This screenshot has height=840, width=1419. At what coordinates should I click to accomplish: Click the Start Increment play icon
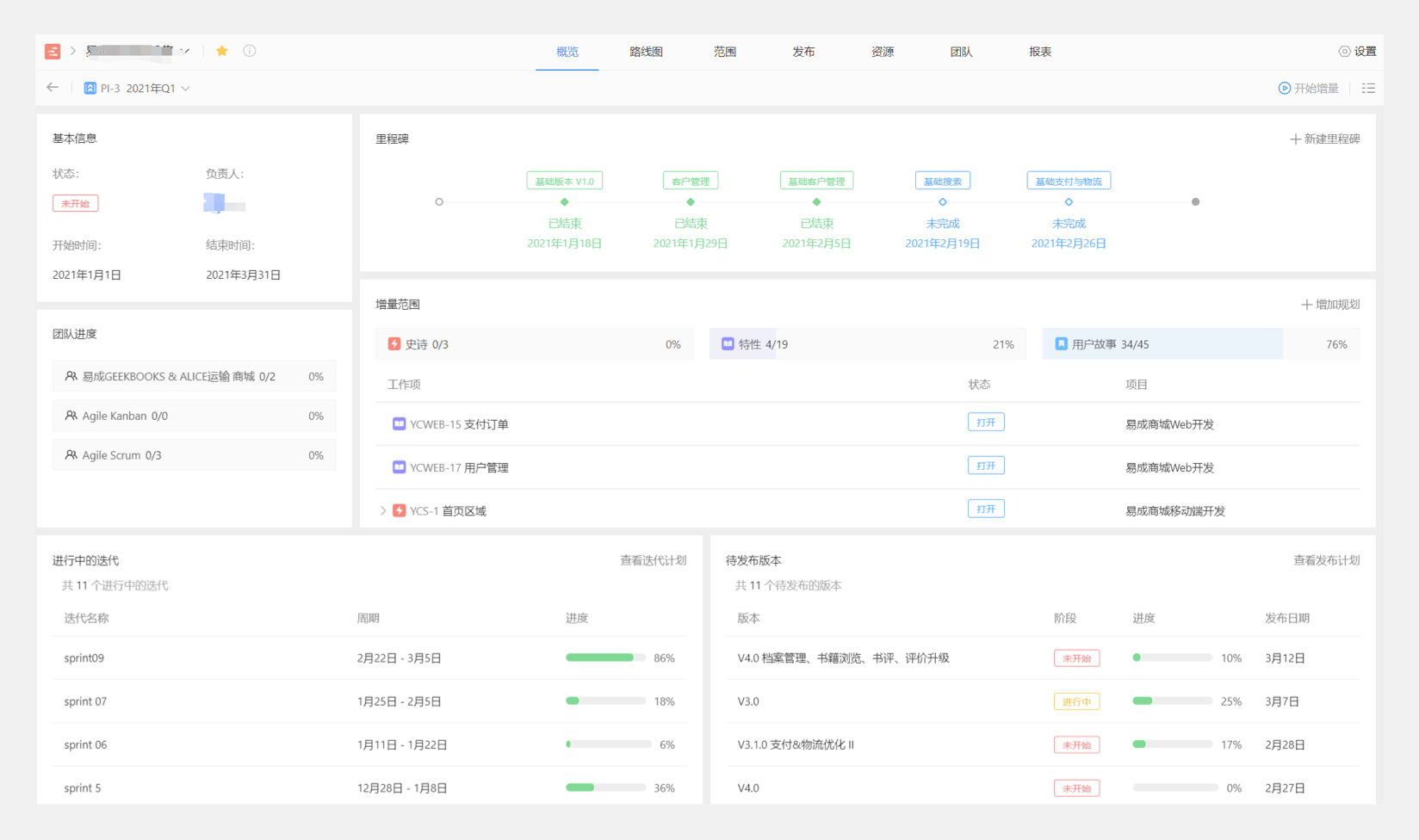coord(1284,88)
